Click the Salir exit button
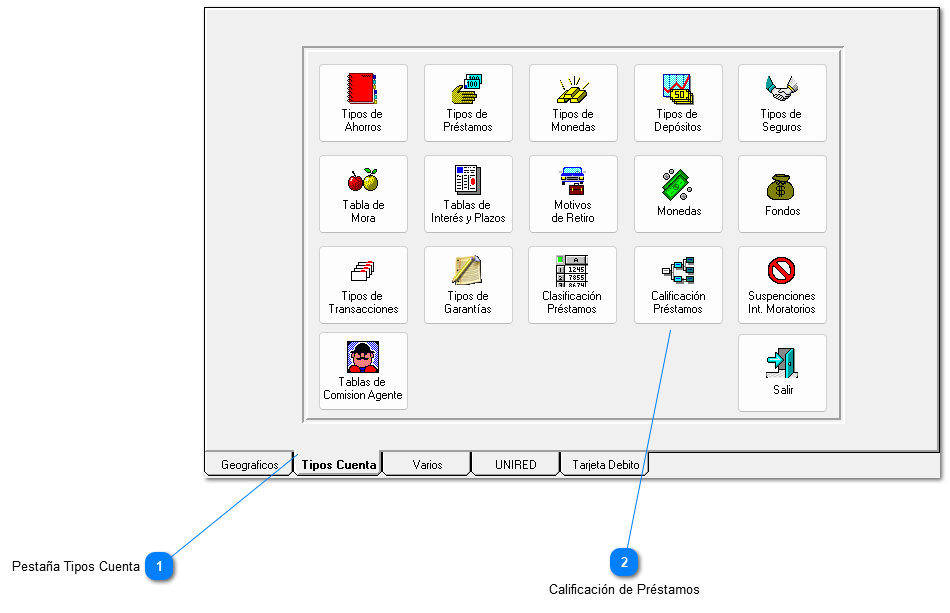This screenshot has width=950, height=613. [782, 372]
